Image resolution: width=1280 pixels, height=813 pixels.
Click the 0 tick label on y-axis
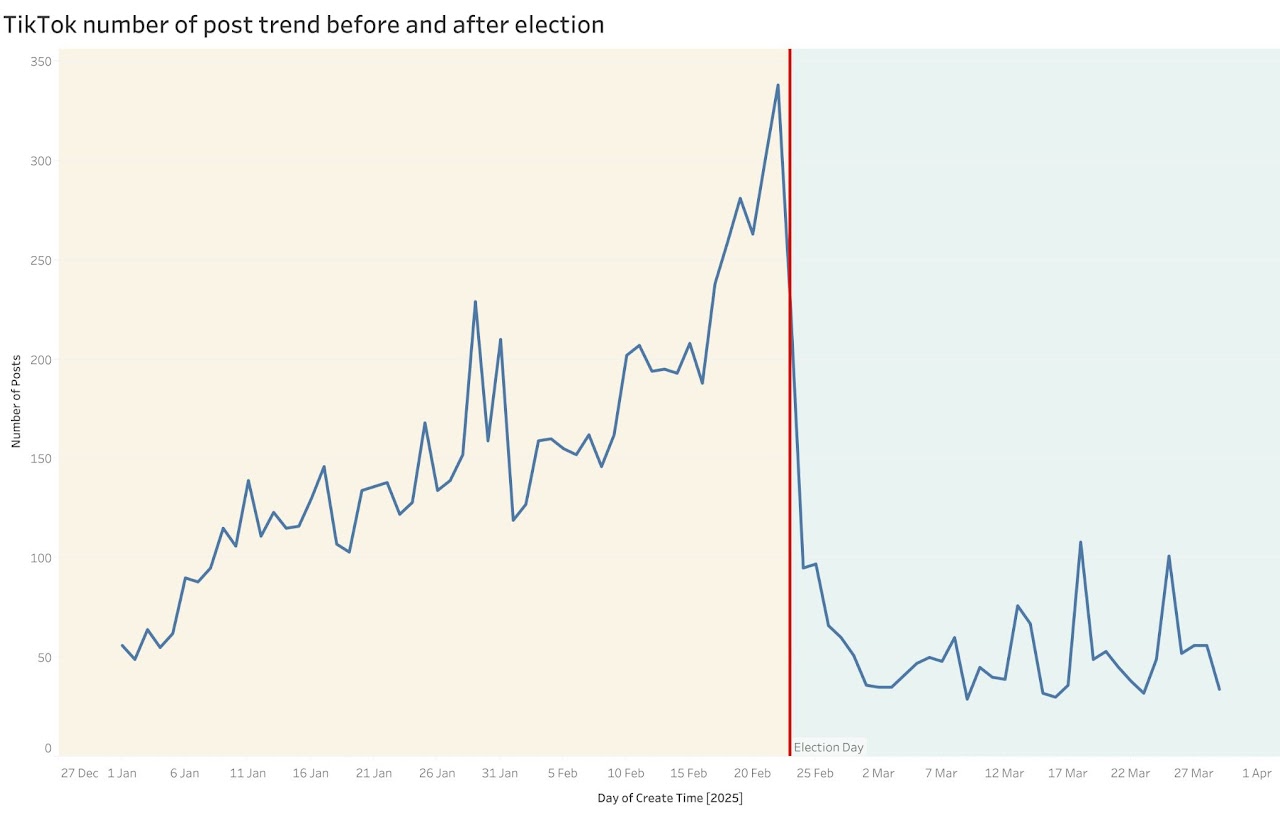[x=47, y=748]
